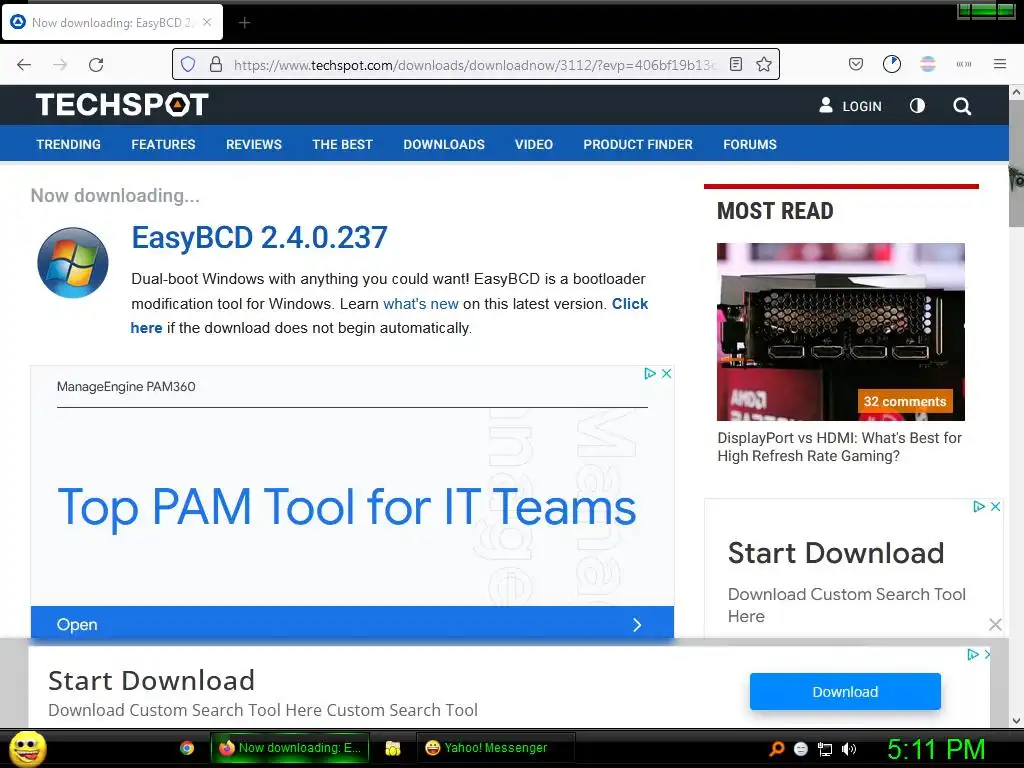Close the ManageEngine PAM360 ad

point(666,374)
